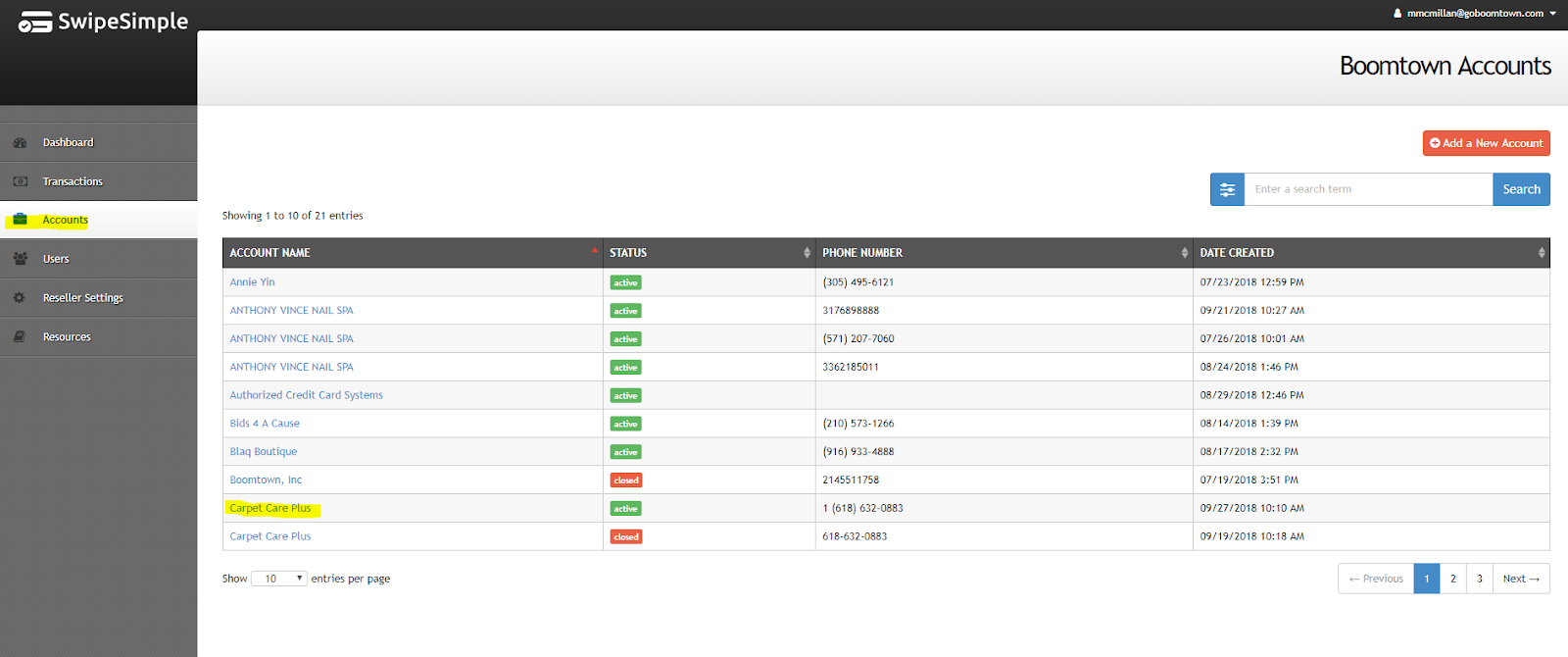Click Showing 1 to 10 of 21 entries text
Image resolution: width=1568 pixels, height=657 pixels.
tap(292, 216)
